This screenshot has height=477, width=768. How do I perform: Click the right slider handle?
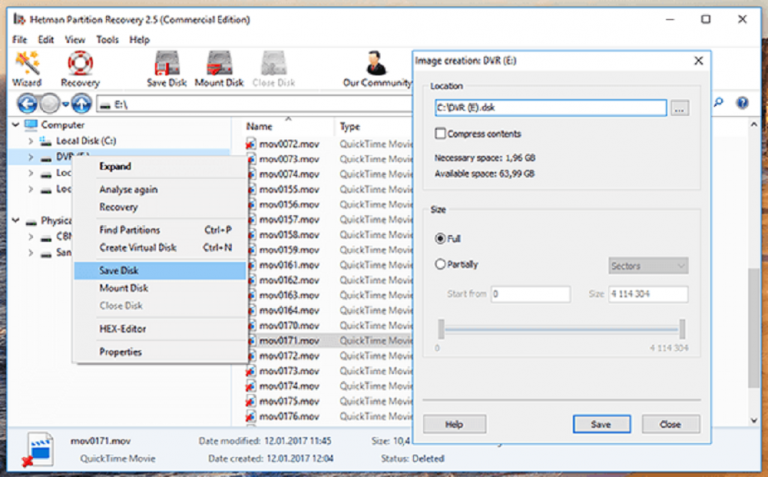tap(682, 329)
